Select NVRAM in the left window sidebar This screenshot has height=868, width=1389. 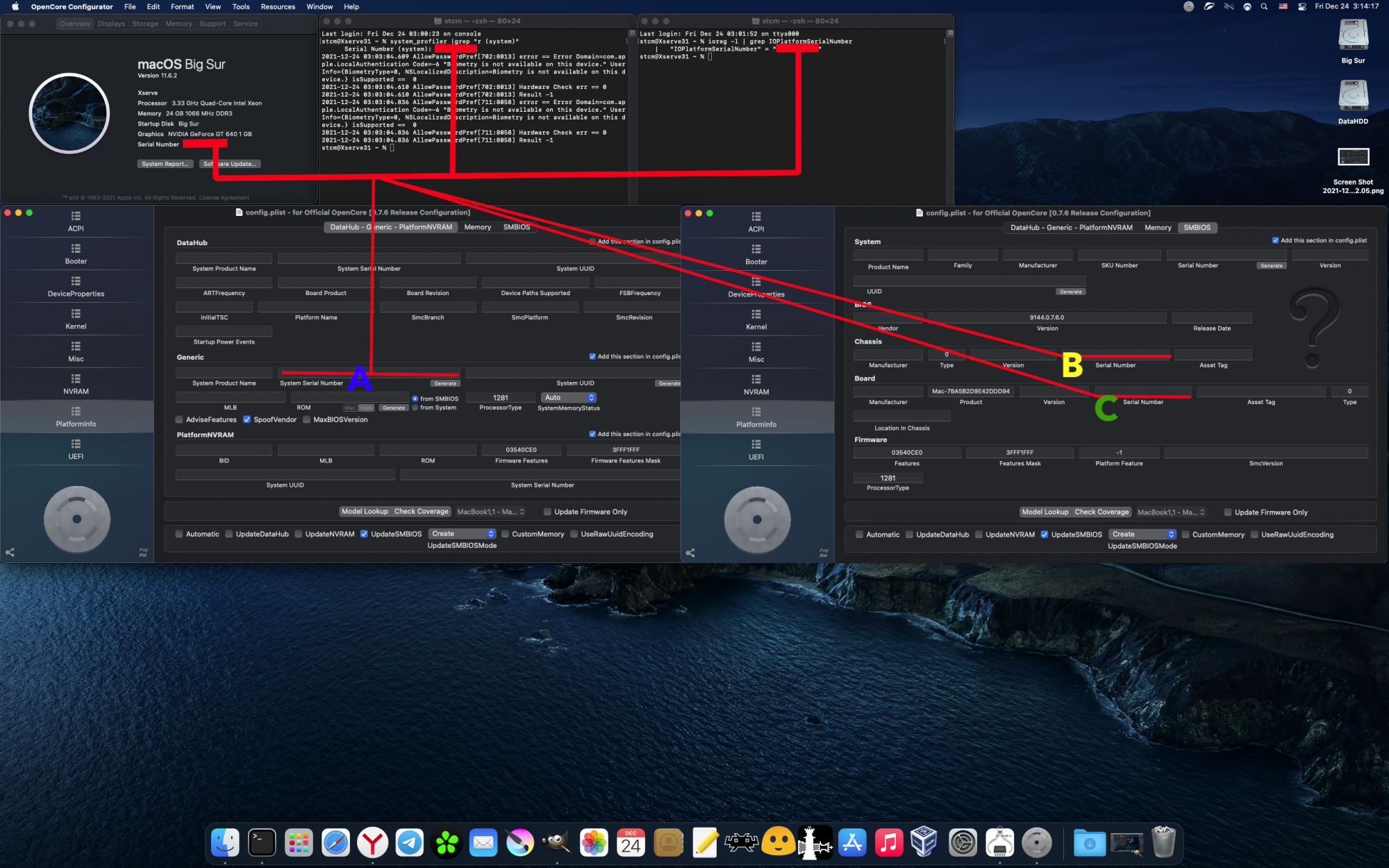coord(76,384)
